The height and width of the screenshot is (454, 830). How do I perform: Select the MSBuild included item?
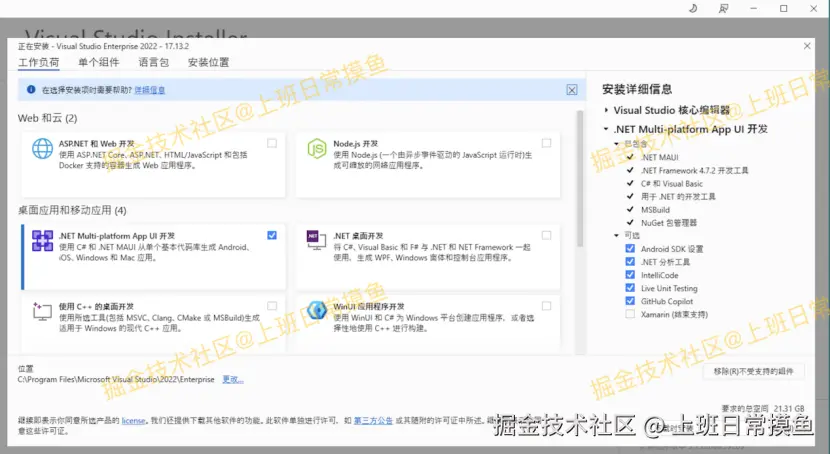655,210
